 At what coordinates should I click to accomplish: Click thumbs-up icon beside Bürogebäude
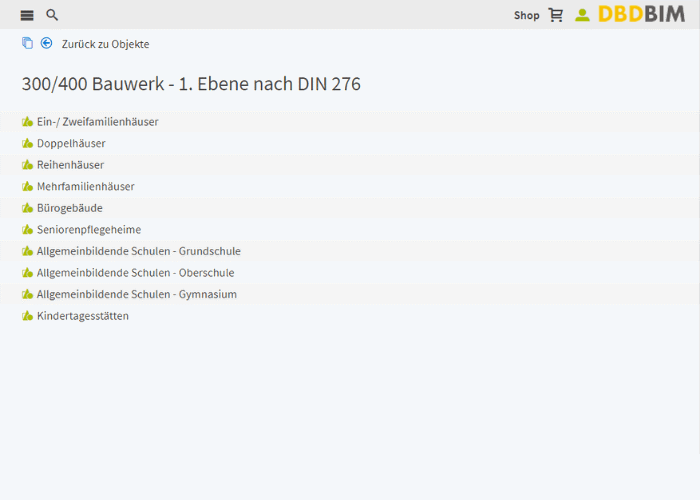(x=28, y=208)
